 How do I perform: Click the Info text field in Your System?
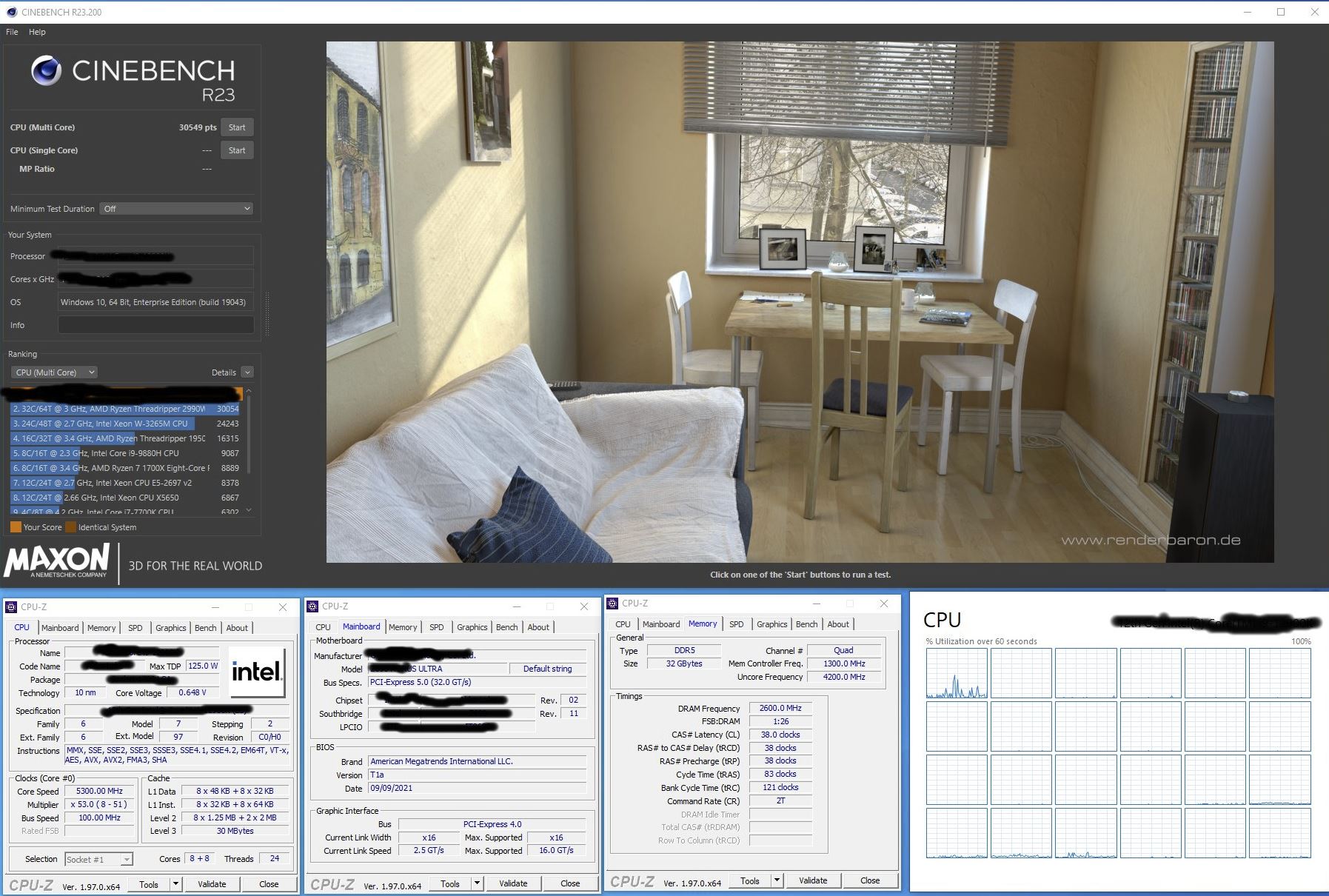(x=156, y=325)
